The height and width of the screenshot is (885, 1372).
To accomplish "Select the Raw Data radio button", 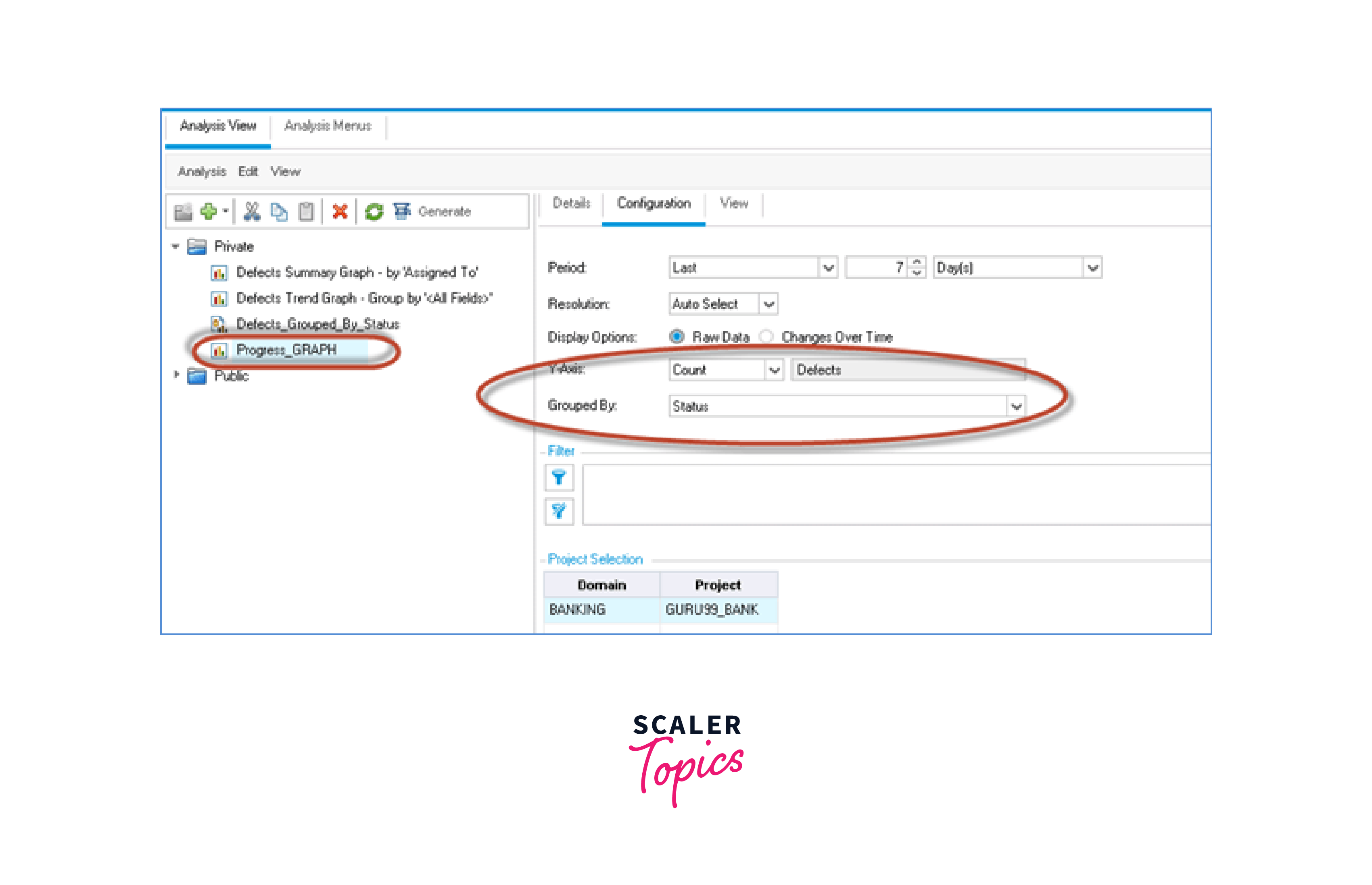I will [677, 337].
